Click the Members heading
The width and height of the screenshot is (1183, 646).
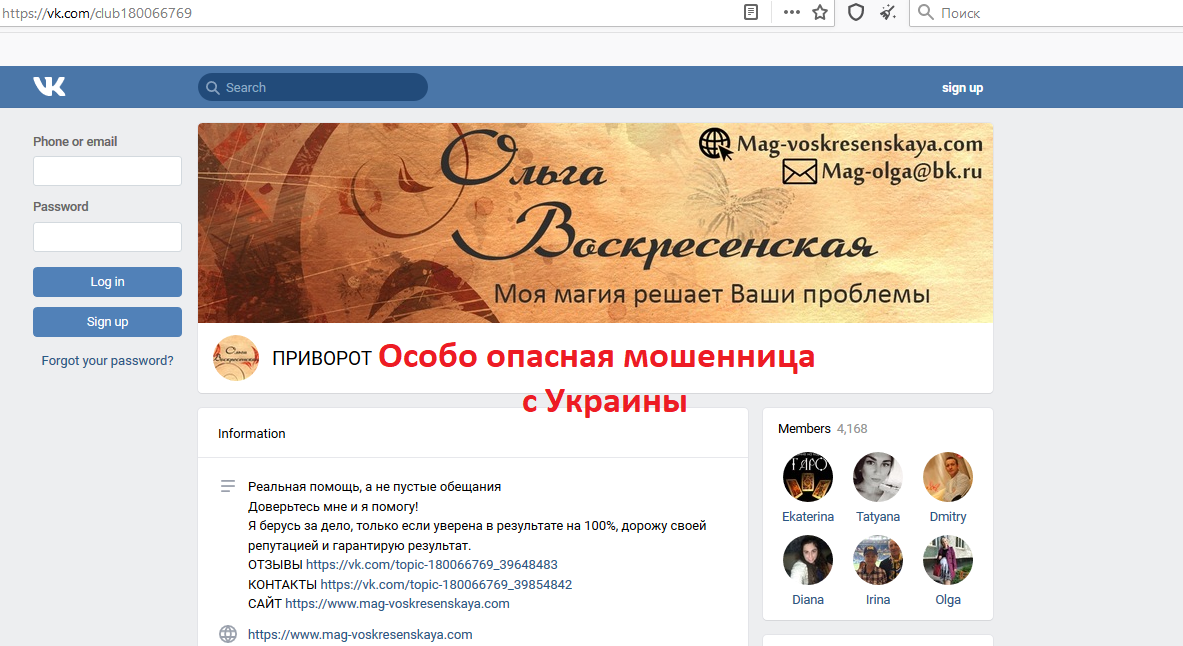(x=804, y=429)
